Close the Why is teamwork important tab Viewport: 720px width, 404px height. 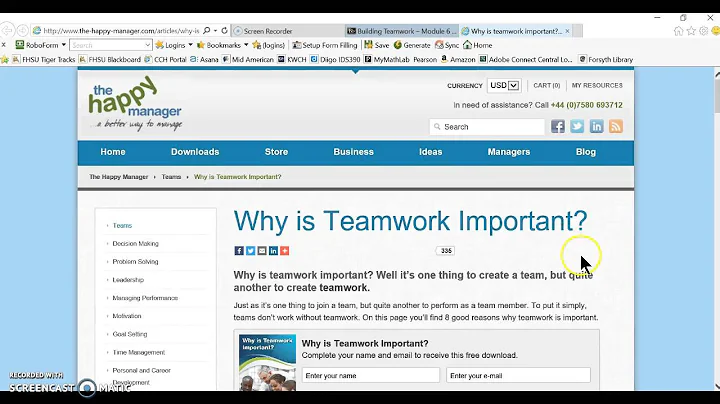click(568, 31)
